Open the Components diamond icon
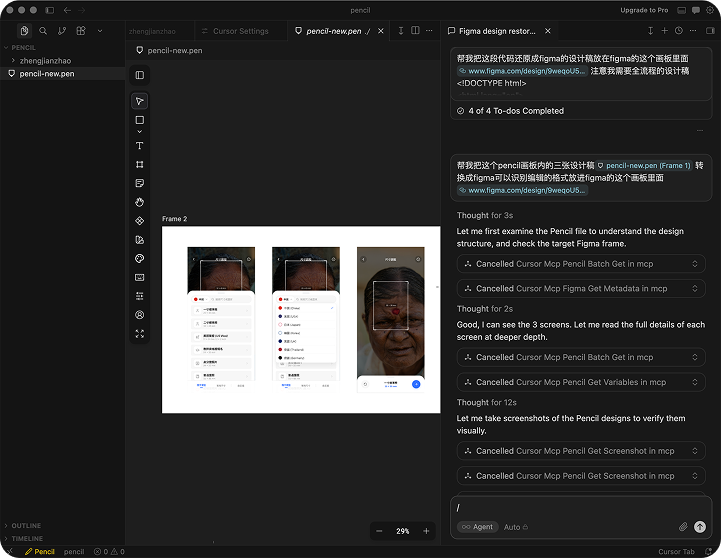Viewport: 721px width, 558px height. pyautogui.click(x=140, y=221)
